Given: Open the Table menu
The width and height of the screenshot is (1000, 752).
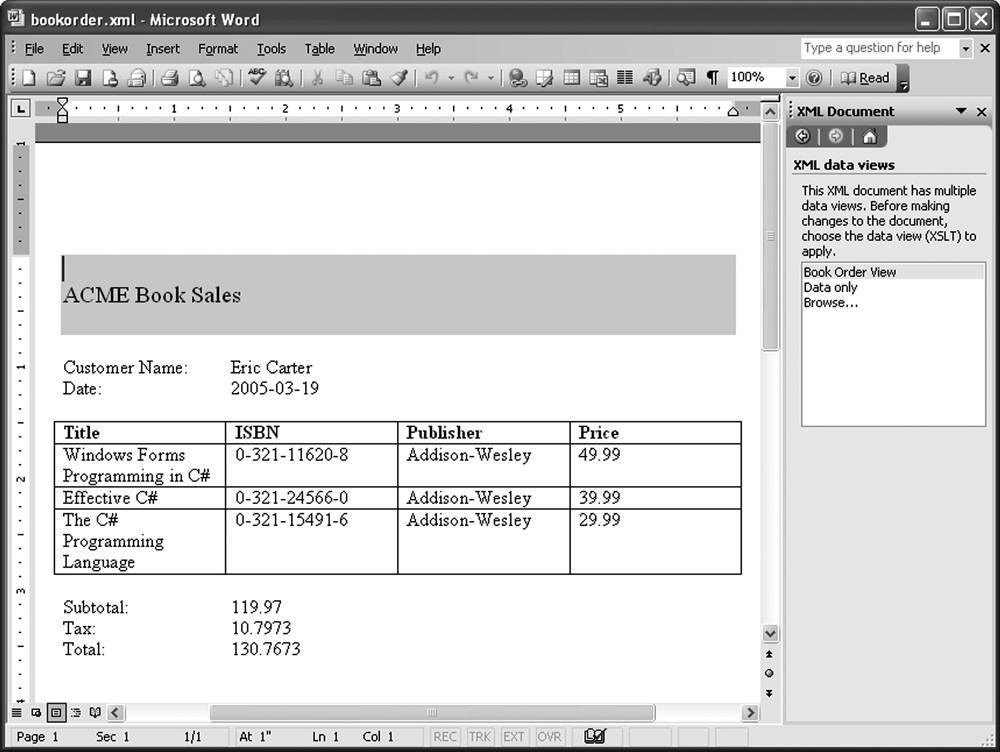Looking at the screenshot, I should click(x=319, y=48).
